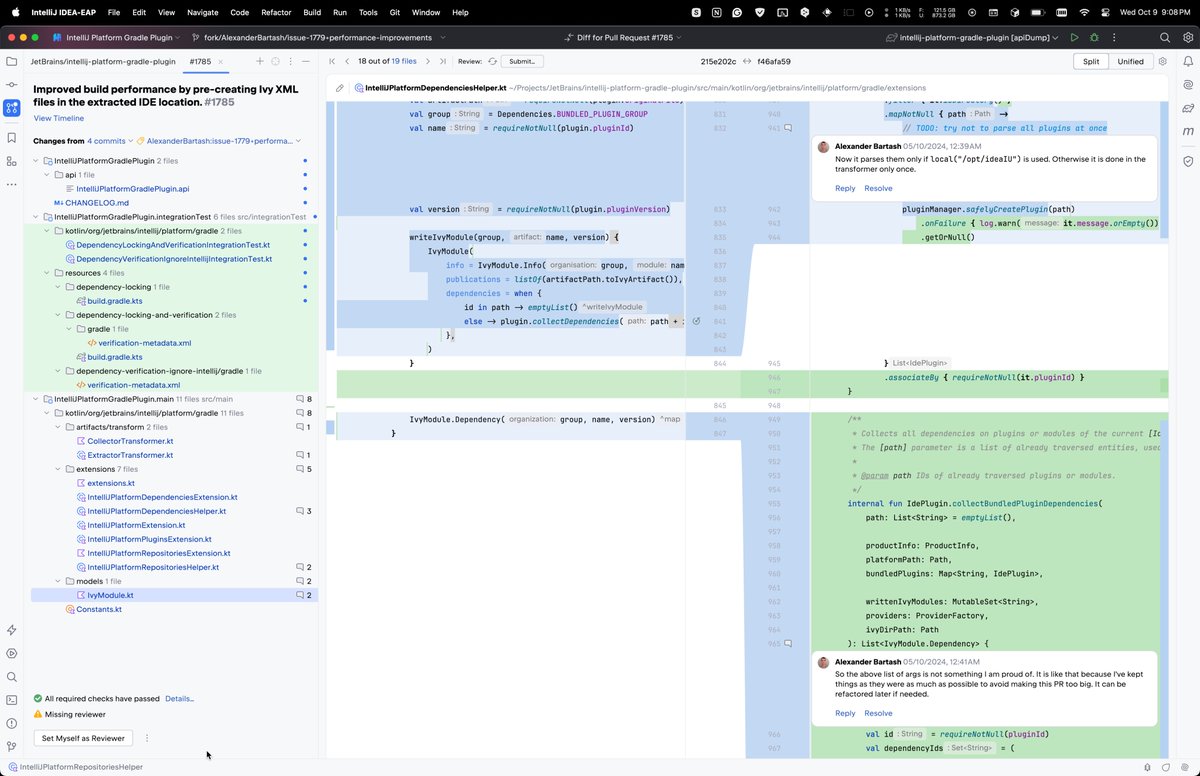
Task: Open the Commit tool window icon
Action: (11, 86)
